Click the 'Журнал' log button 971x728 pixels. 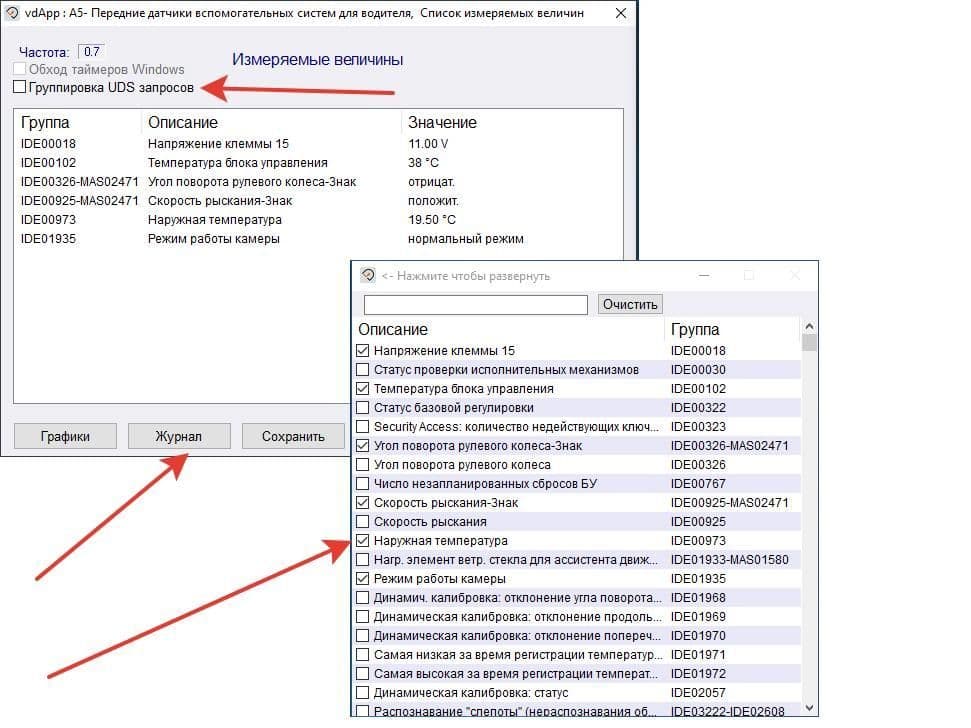[179, 436]
